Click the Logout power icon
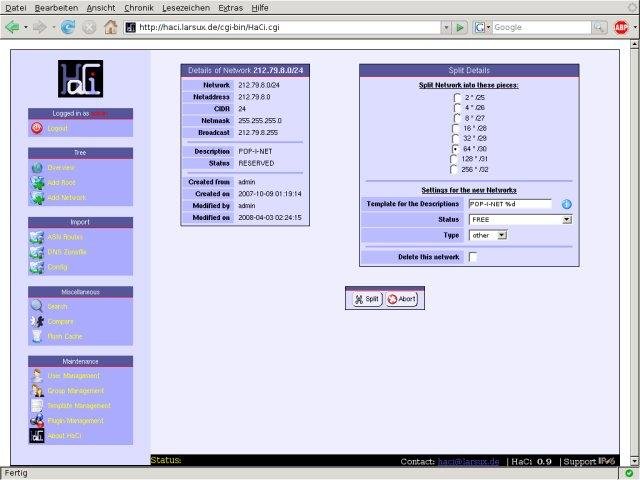 tap(37, 128)
